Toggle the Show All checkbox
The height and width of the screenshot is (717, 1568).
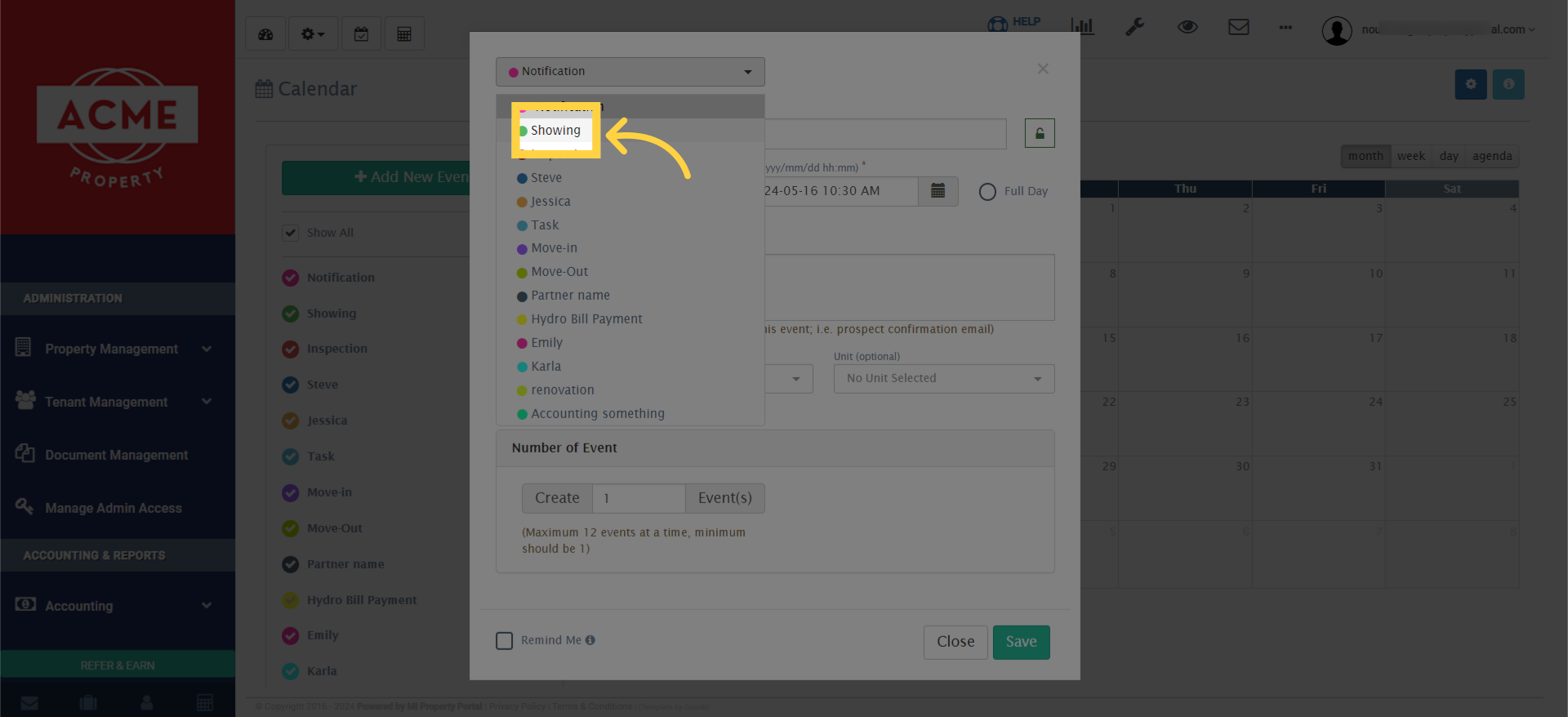click(291, 233)
